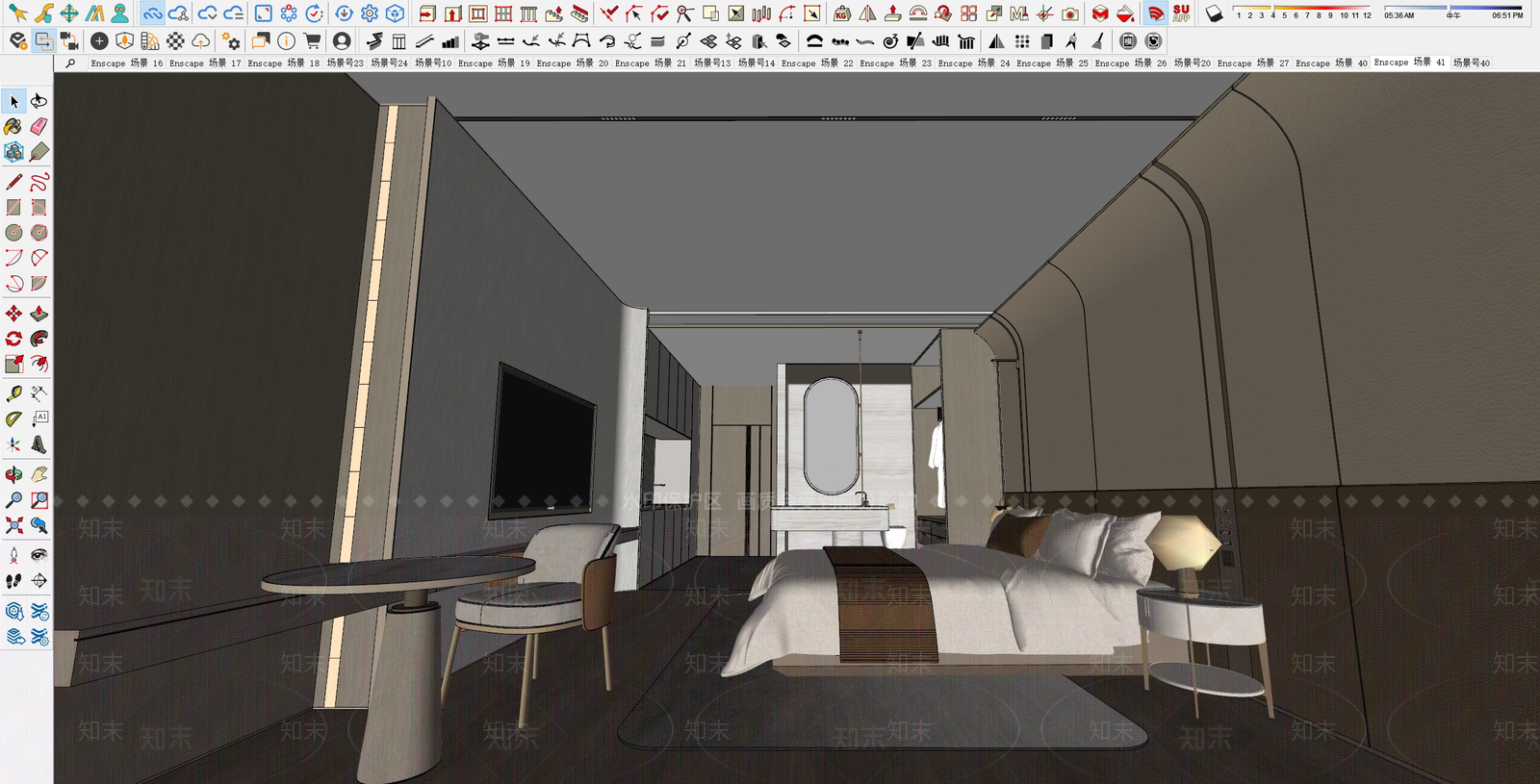This screenshot has height=784, width=1540.
Task: Activate the Walk footprints tool
Action: [13, 581]
